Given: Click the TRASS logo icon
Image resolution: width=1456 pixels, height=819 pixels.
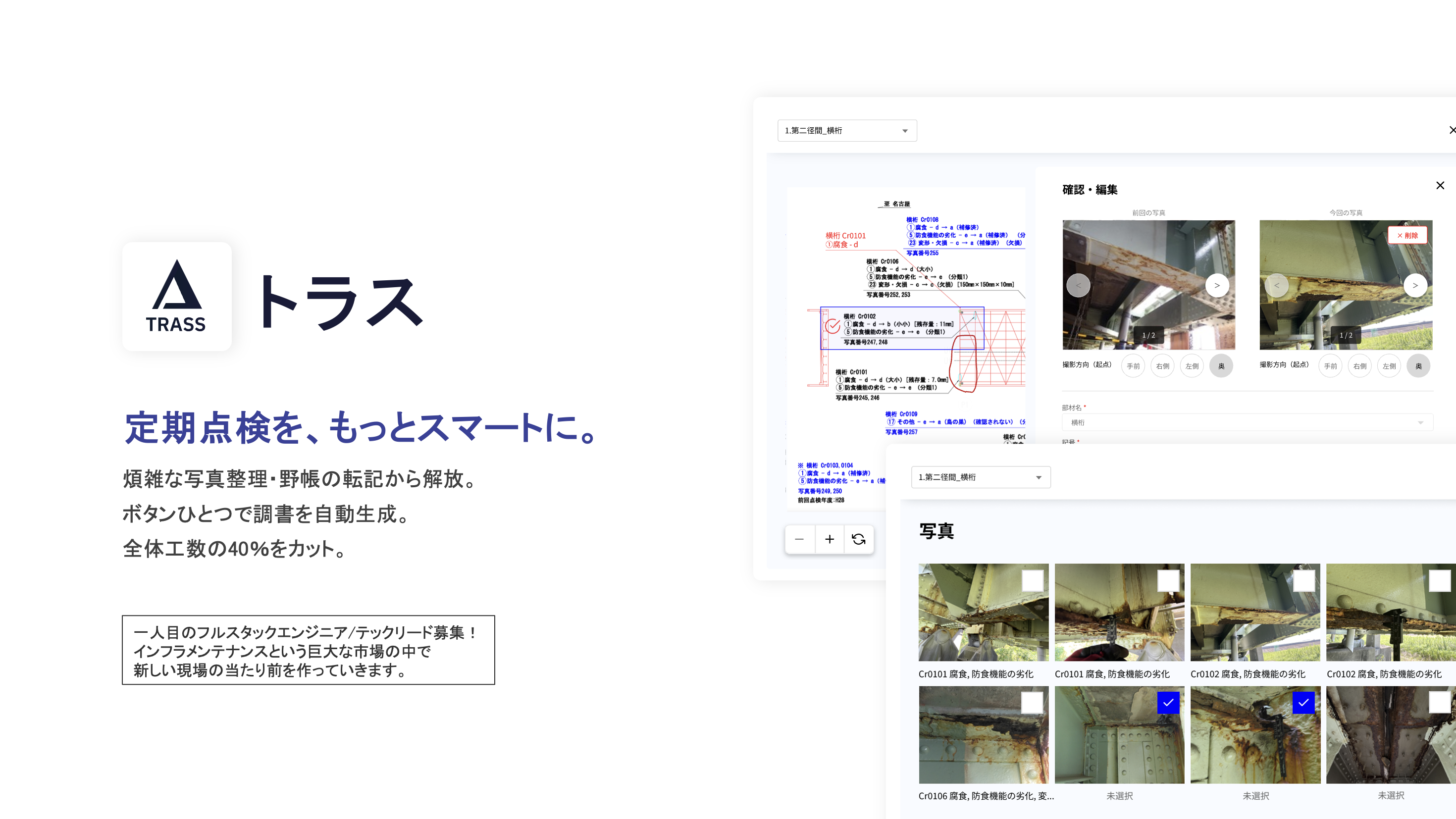Looking at the screenshot, I should [176, 296].
